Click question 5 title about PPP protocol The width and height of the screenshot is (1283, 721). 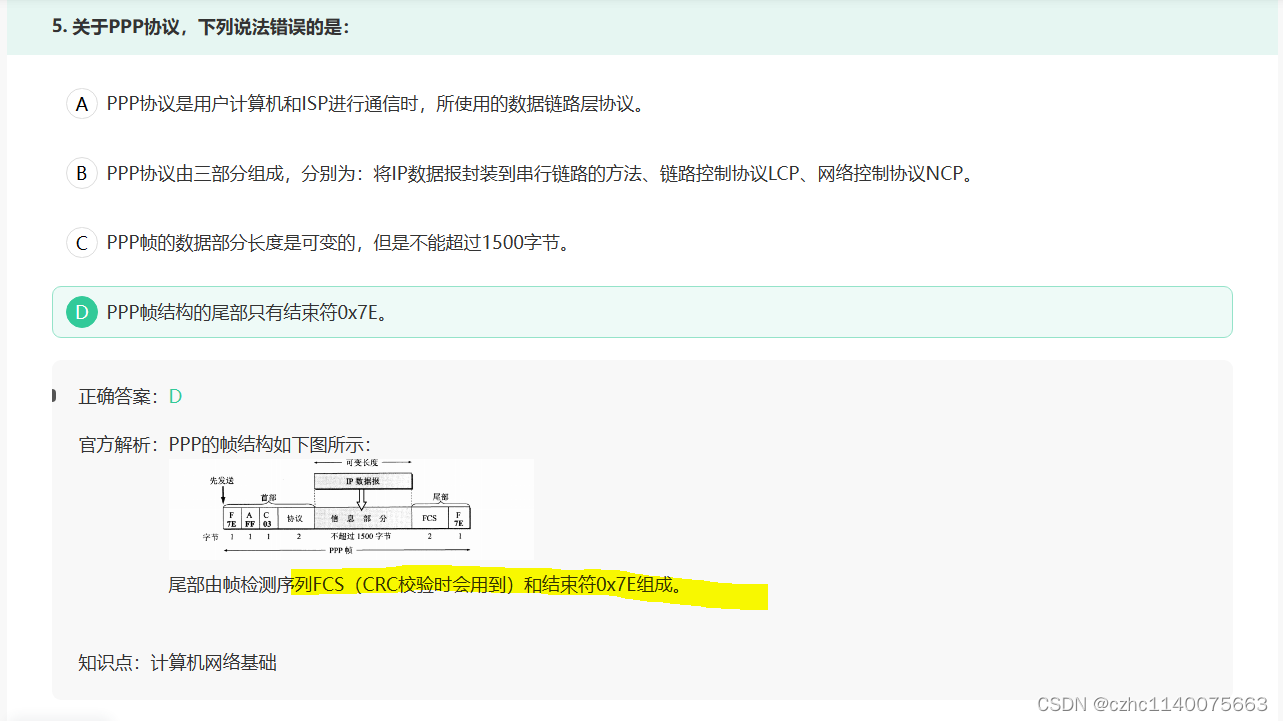pyautogui.click(x=201, y=27)
